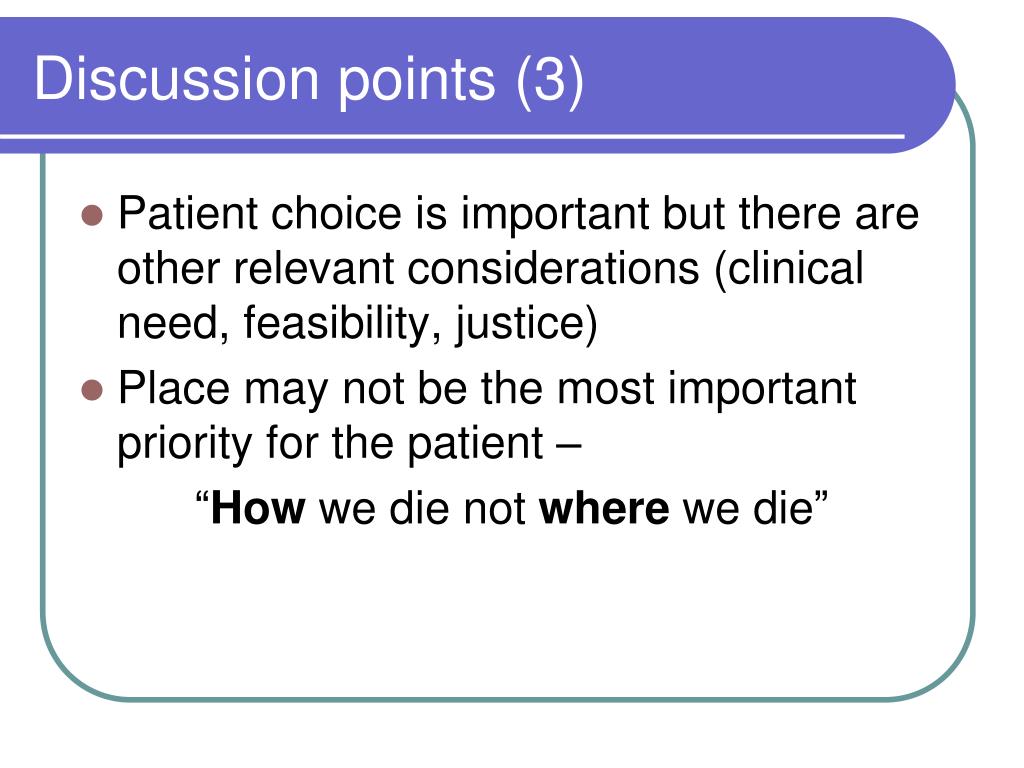The height and width of the screenshot is (768, 1024).
Task: Click the line "other relevant considerations (clinical"
Action: pyautogui.click(x=490, y=268)
